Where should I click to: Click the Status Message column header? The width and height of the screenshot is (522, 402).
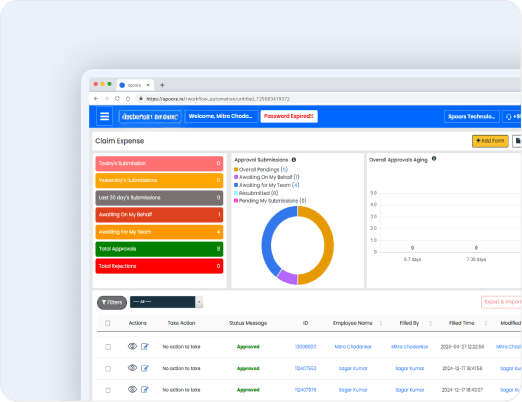click(x=248, y=323)
